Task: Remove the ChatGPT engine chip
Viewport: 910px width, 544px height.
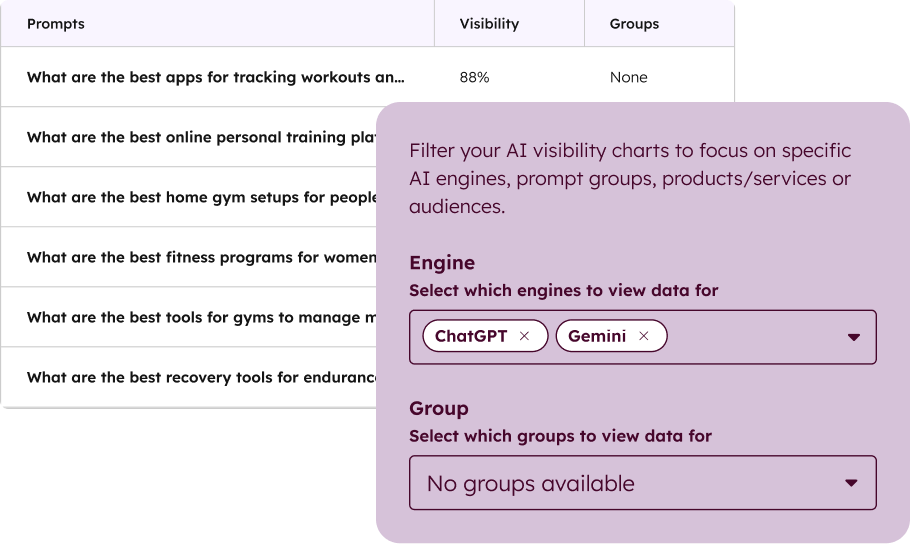Action: 524,337
